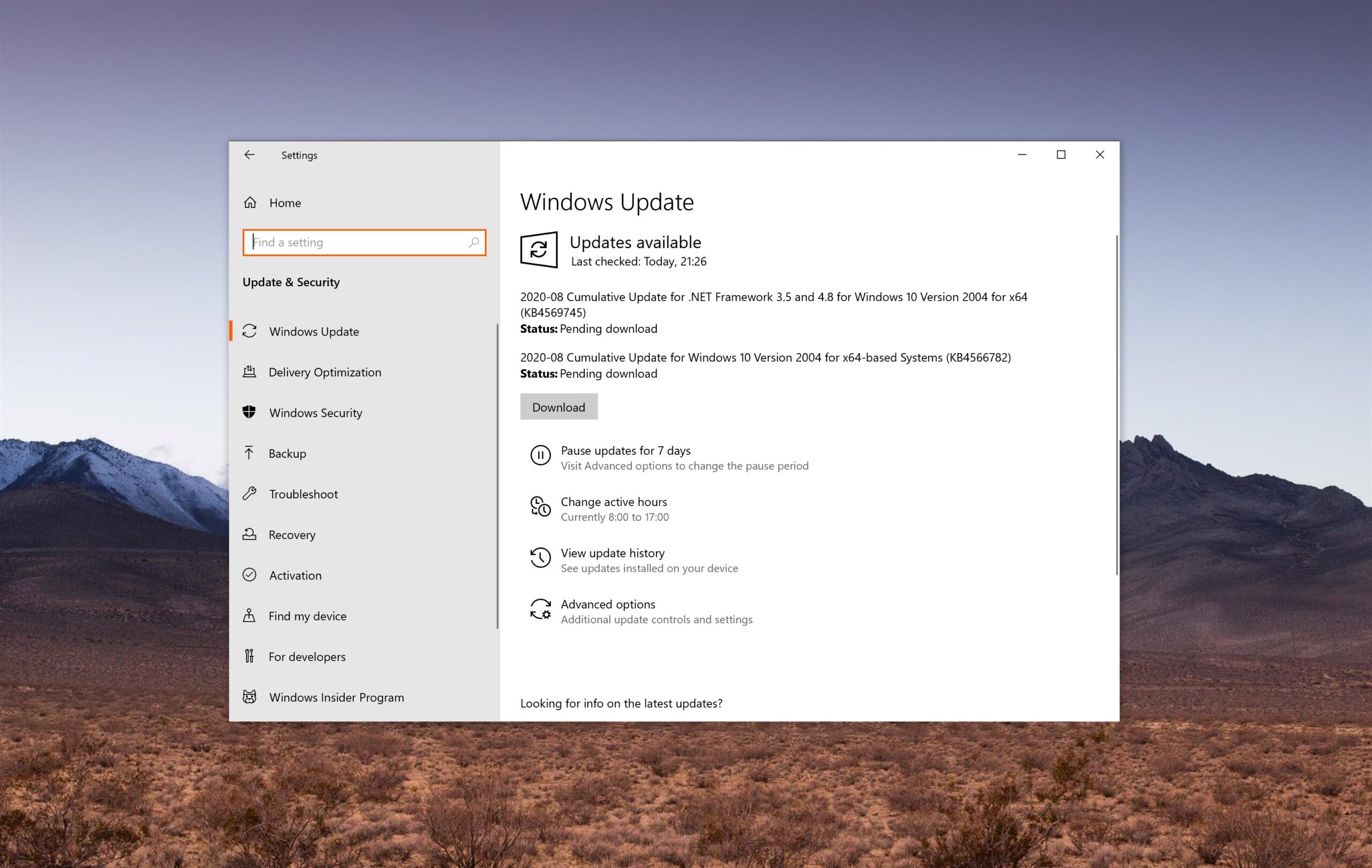The width and height of the screenshot is (1372, 868).
Task: Click 'Looking for info on the latest updates?' text
Action: click(x=621, y=704)
